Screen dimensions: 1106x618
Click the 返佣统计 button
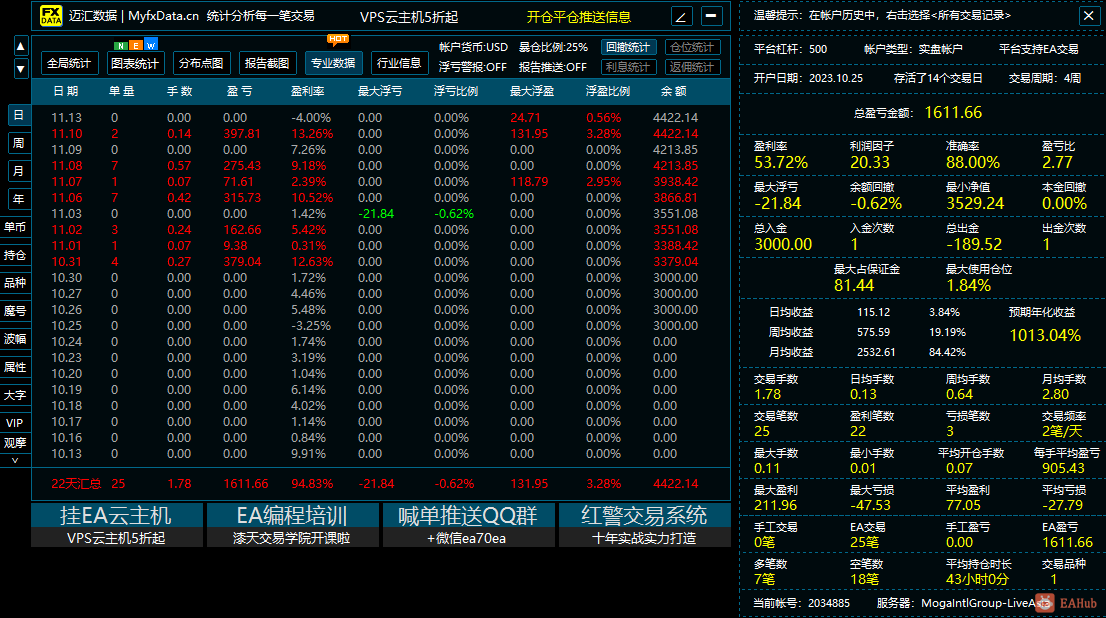click(692, 67)
